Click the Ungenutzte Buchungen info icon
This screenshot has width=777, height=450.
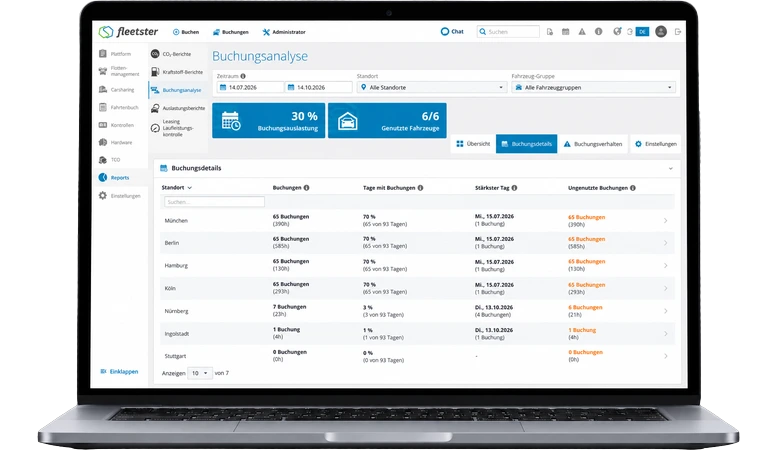coord(633,188)
